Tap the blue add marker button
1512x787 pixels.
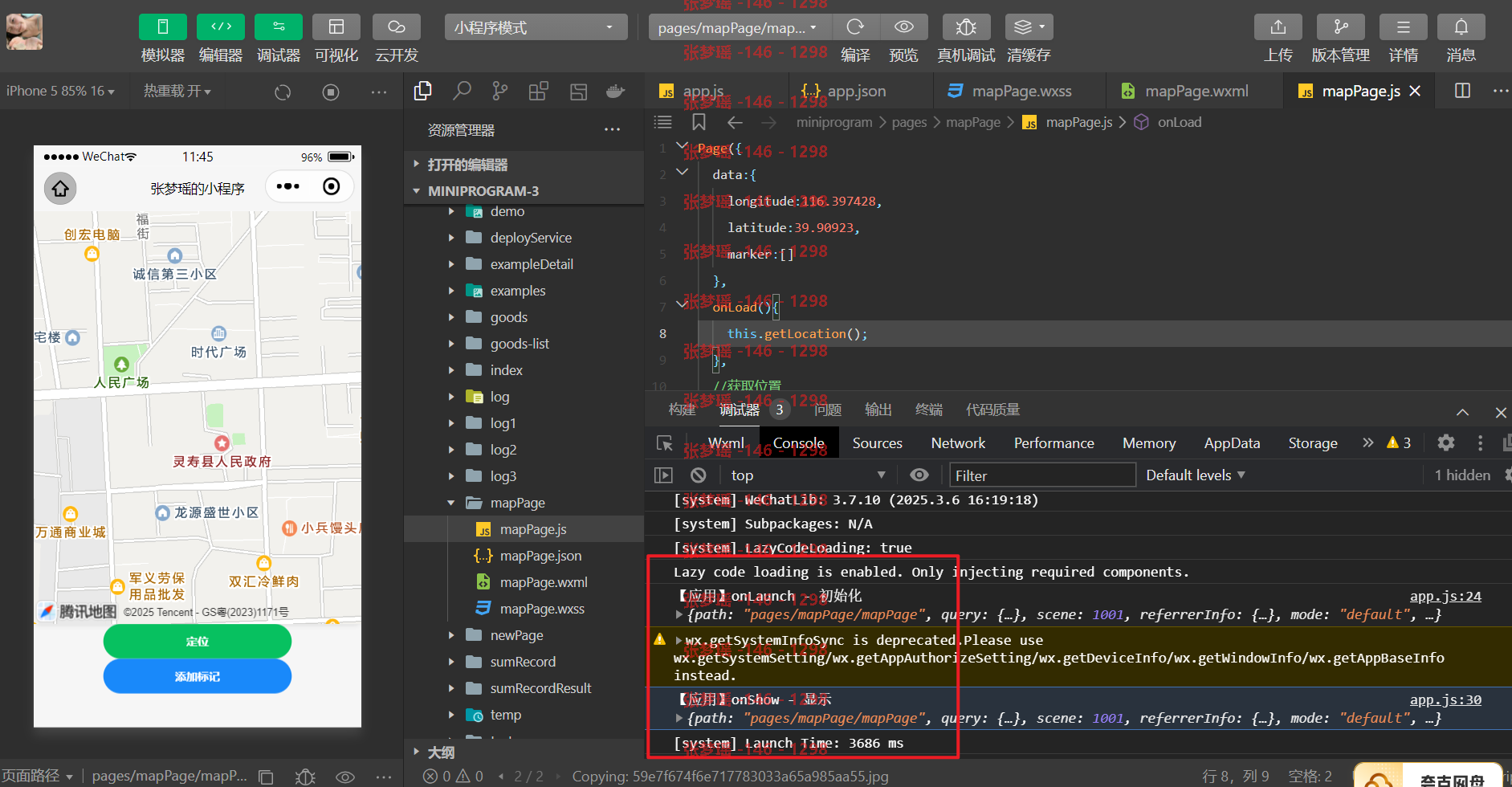tap(198, 676)
